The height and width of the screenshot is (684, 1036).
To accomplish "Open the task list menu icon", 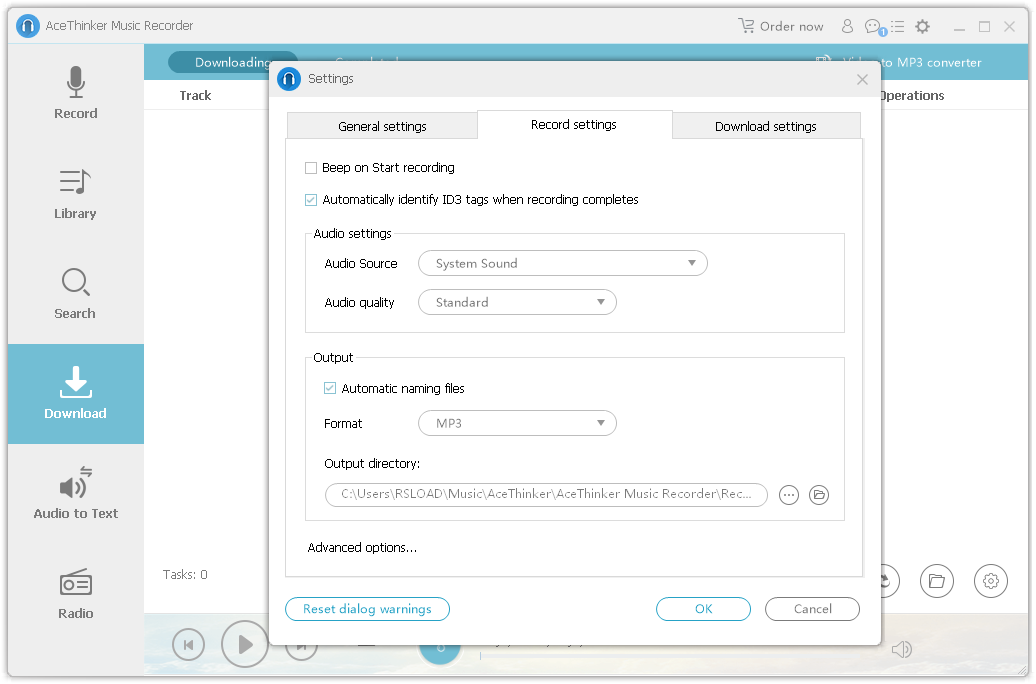I will (897, 26).
